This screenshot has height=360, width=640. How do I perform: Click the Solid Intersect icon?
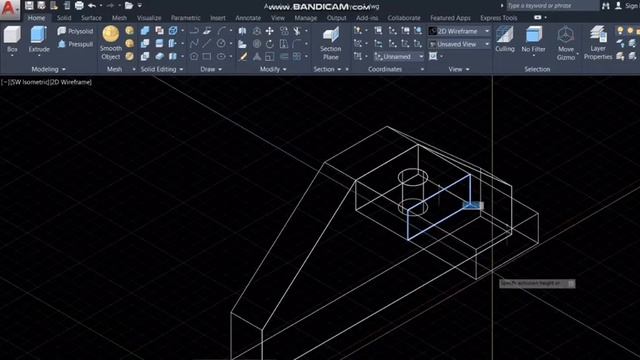click(x=145, y=56)
